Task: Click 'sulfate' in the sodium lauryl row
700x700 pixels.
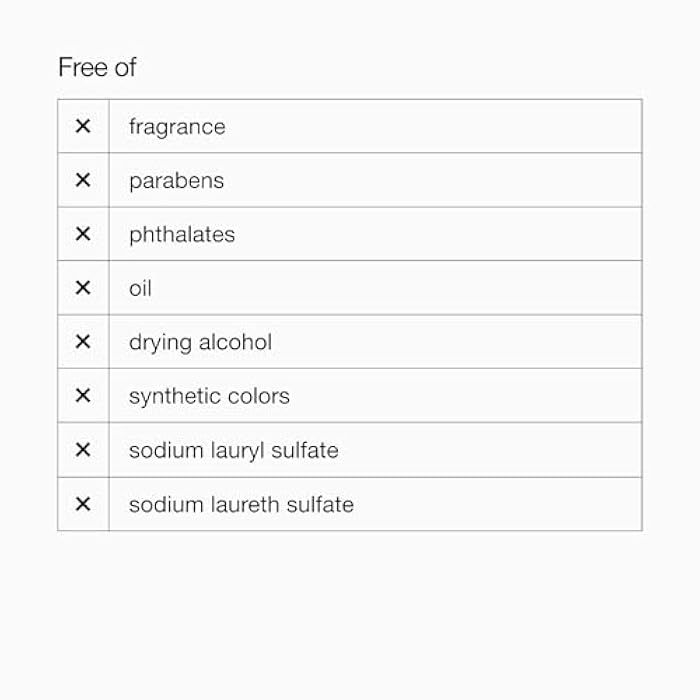Action: pos(307,451)
